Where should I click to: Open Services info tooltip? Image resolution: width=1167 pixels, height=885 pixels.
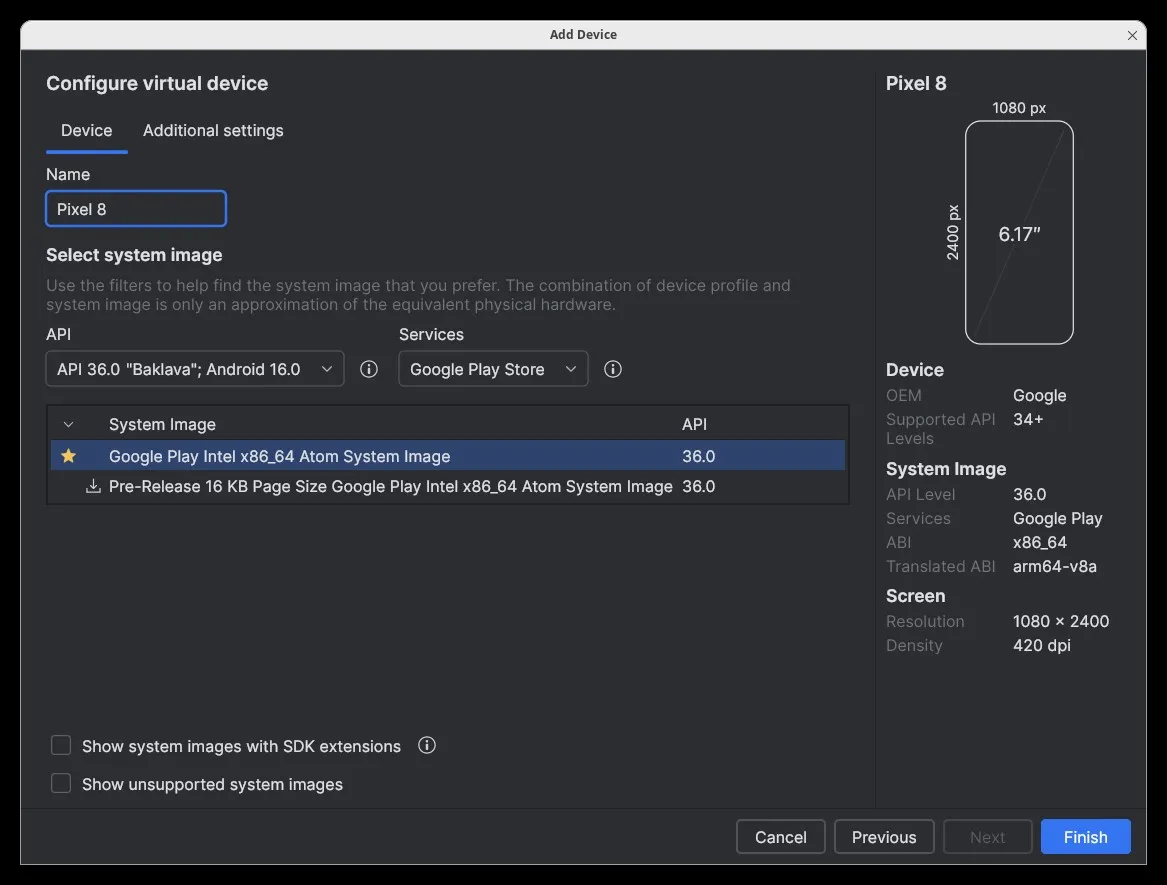(x=612, y=368)
